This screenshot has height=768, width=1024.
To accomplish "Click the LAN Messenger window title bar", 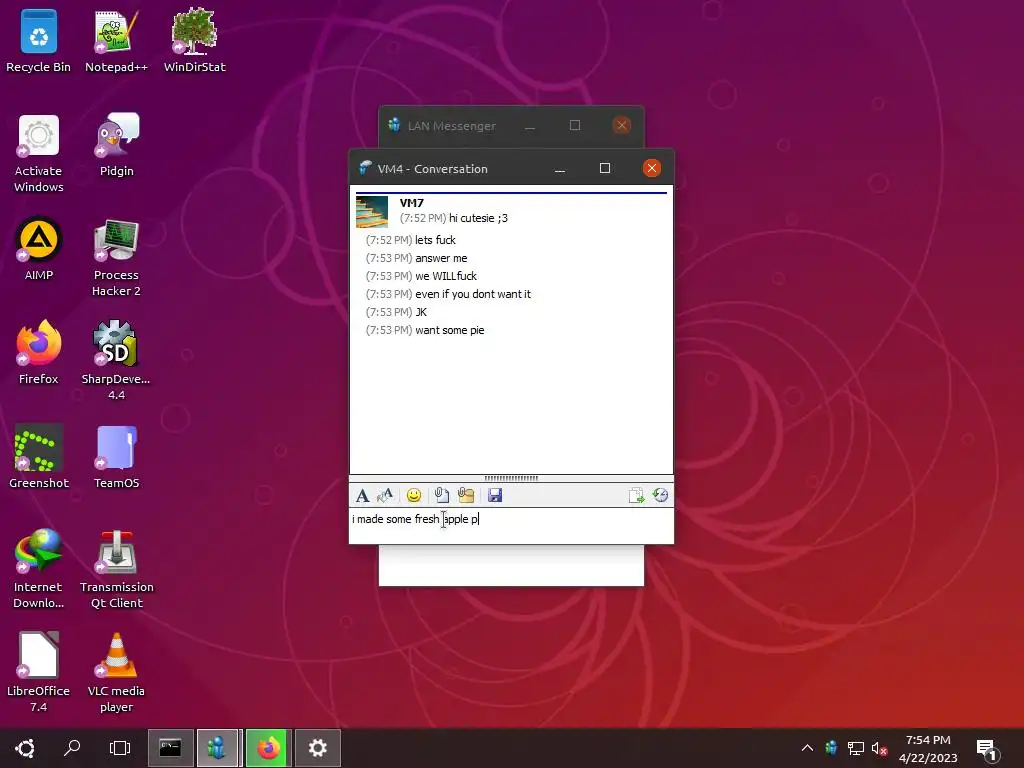I will pyautogui.click(x=451, y=125).
